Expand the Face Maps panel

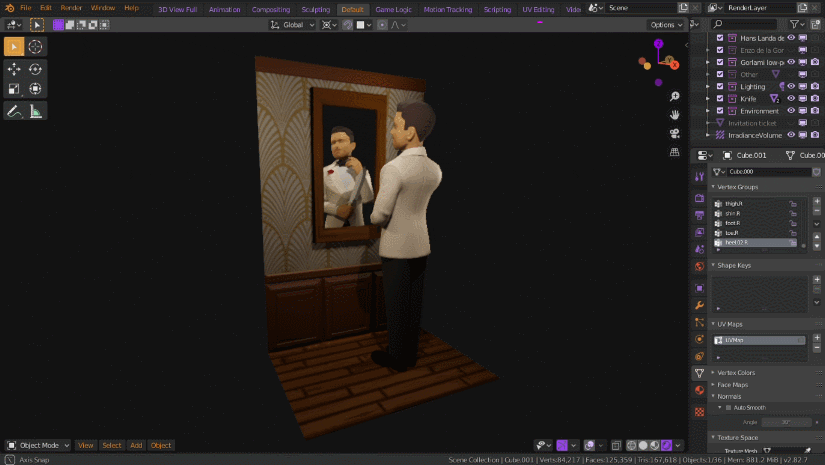pyautogui.click(x=713, y=385)
